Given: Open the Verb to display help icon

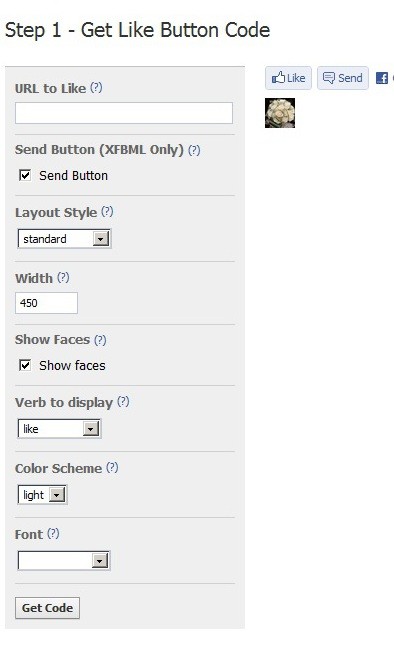Looking at the screenshot, I should click(x=123, y=402).
